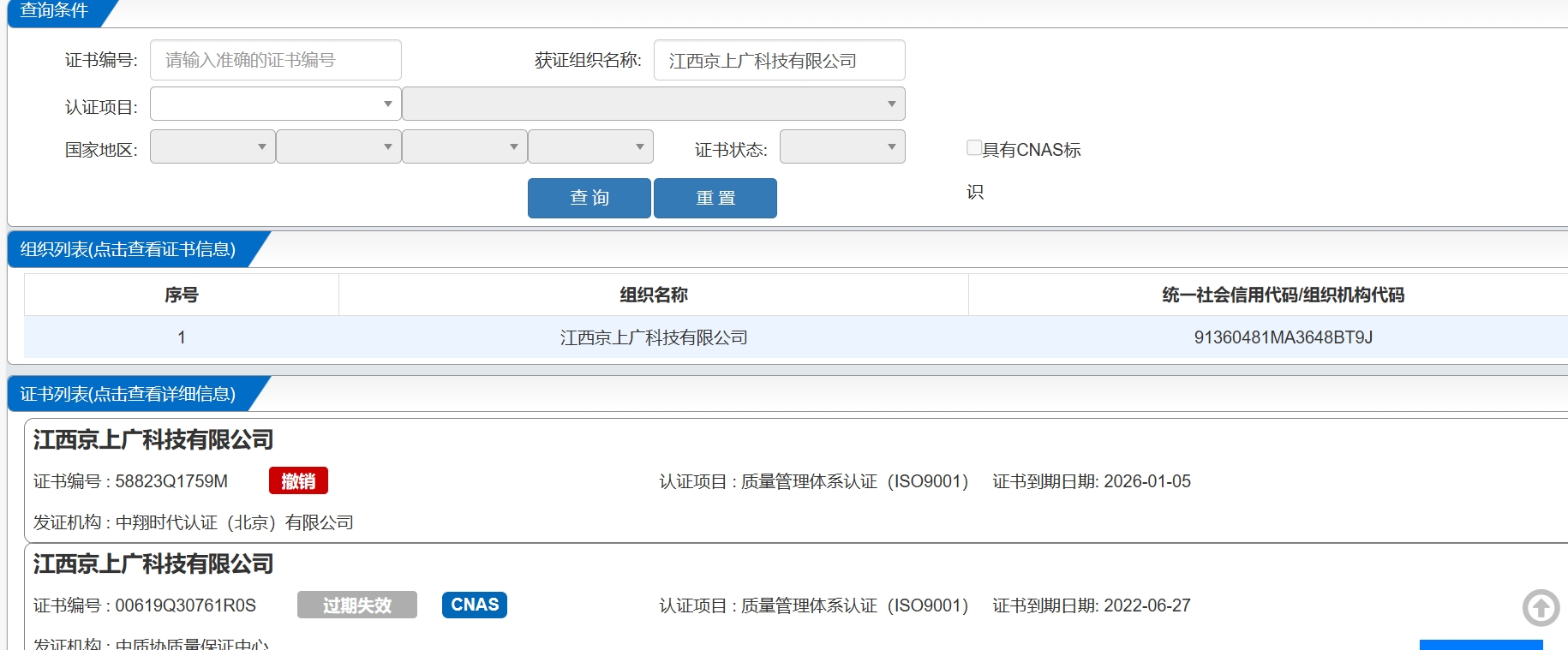Open the fourth 国家地区 dropdown
Image resolution: width=1568 pixels, height=650 pixels.
(590, 146)
